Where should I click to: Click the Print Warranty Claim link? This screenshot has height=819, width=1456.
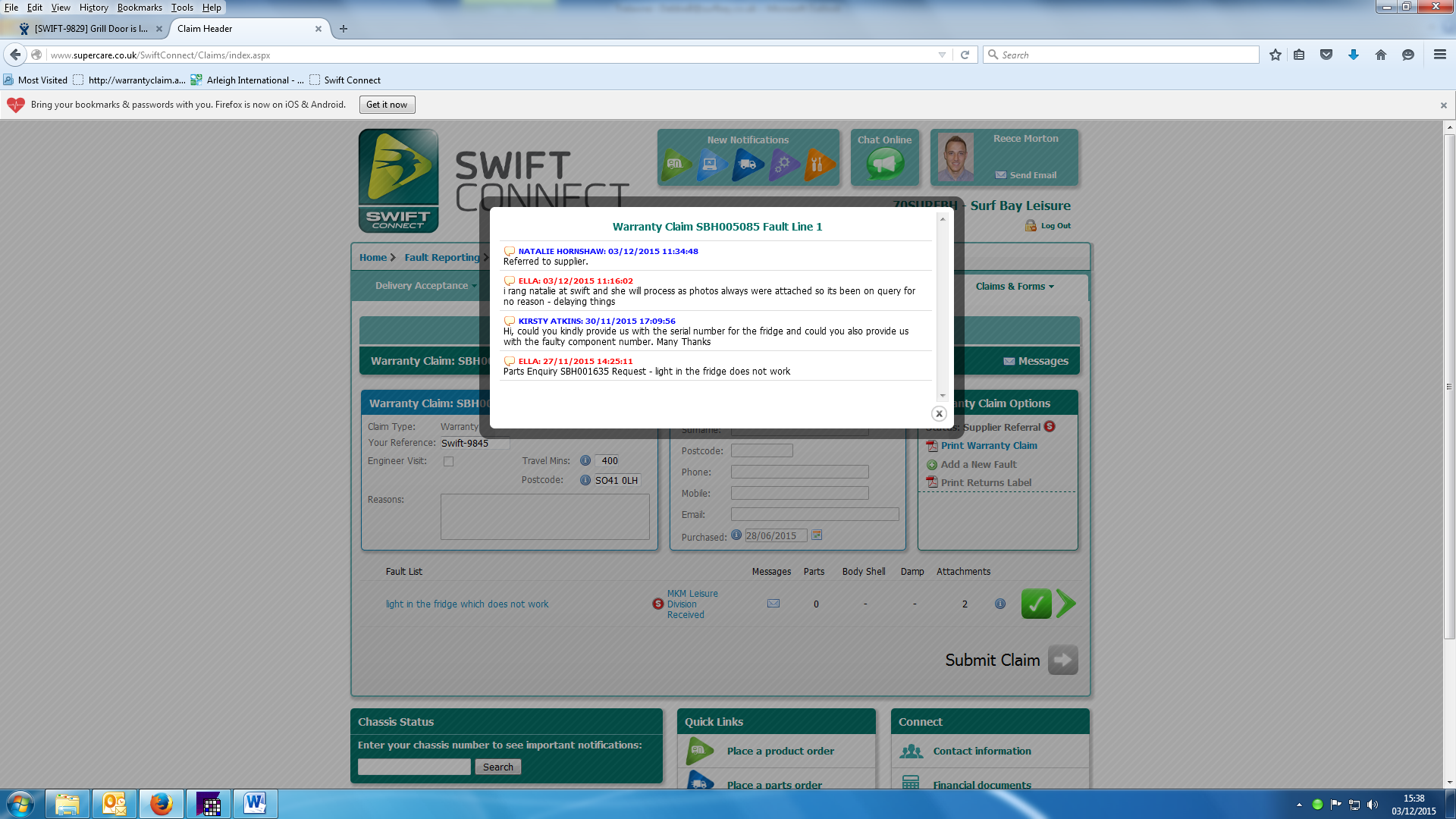pyautogui.click(x=988, y=445)
